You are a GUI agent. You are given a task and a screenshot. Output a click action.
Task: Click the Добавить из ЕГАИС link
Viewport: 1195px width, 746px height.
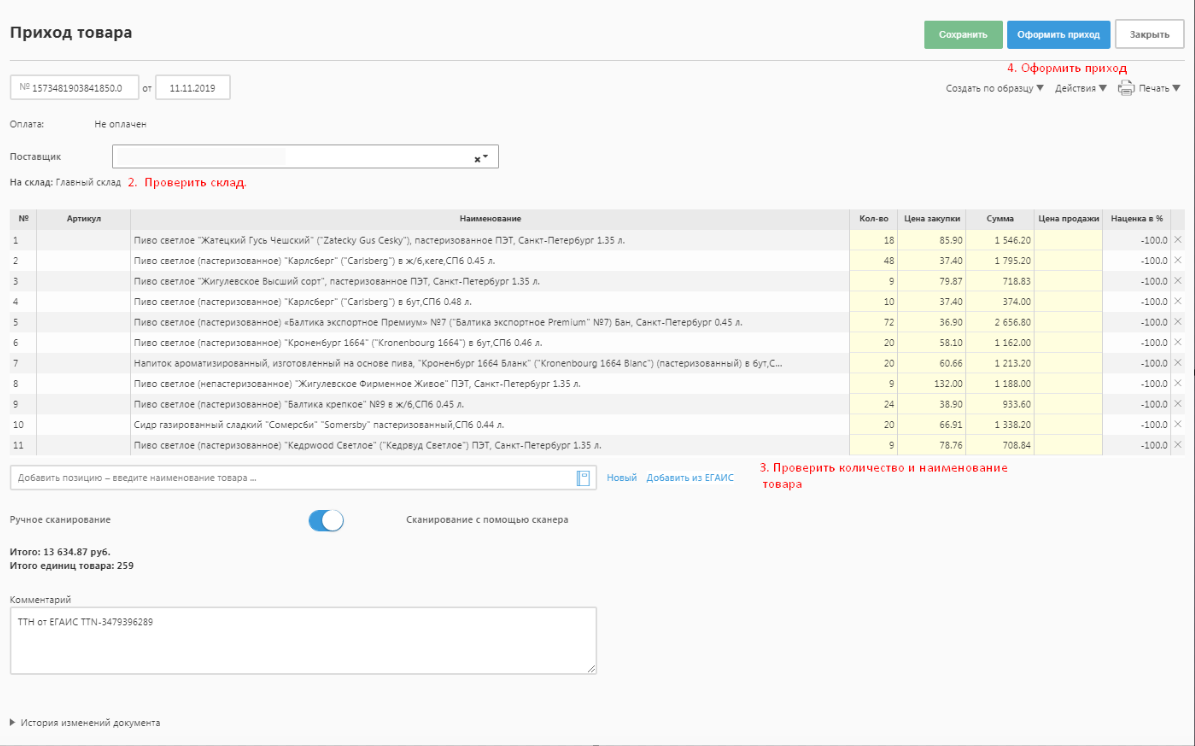(690, 478)
